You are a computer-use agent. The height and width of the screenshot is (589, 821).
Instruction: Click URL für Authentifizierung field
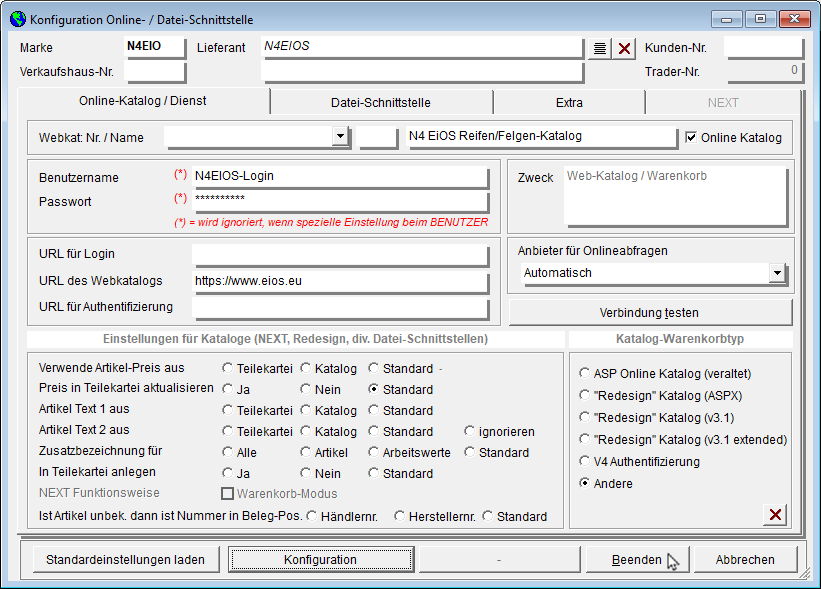pyautogui.click(x=340, y=308)
